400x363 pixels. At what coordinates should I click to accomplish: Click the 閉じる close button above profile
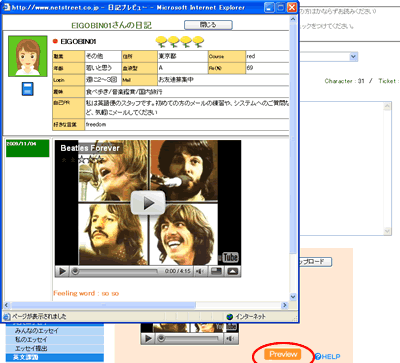coord(208,25)
